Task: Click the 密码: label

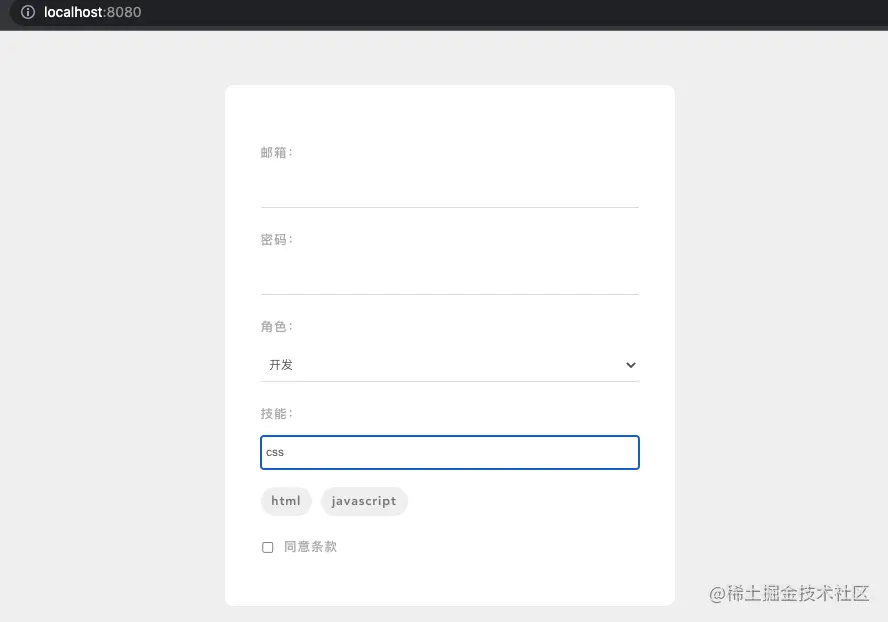Action: 276,240
